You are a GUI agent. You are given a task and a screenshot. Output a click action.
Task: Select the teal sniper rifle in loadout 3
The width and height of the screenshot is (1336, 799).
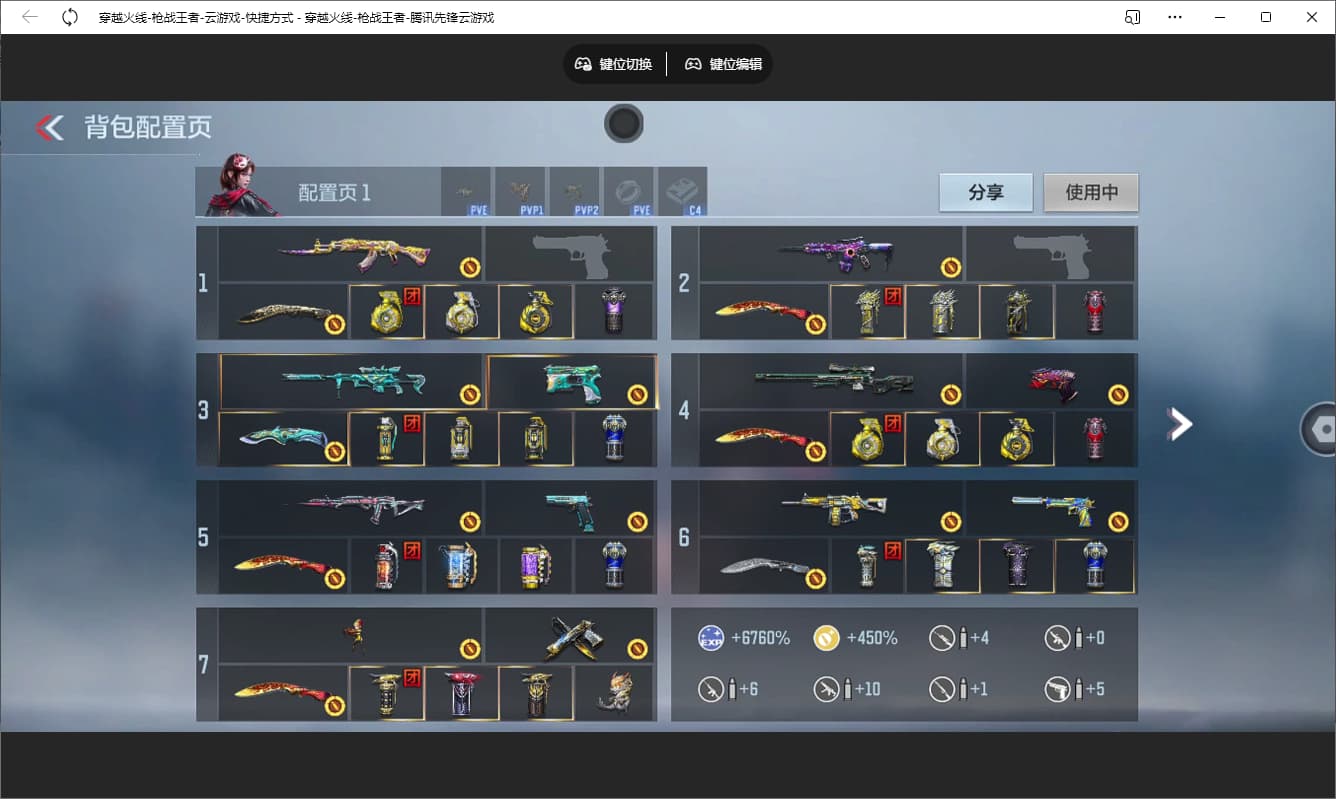(352, 381)
